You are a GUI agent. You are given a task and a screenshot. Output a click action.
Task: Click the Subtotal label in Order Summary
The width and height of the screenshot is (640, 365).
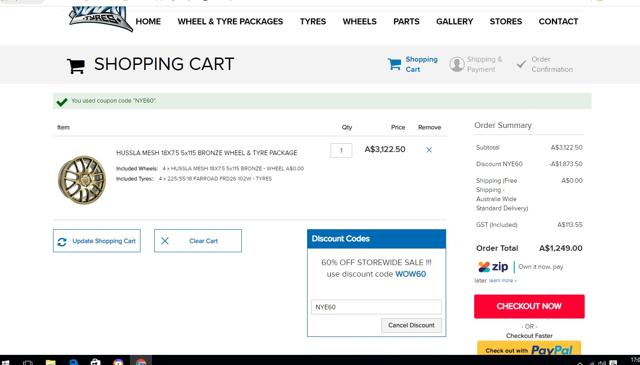pyautogui.click(x=488, y=147)
